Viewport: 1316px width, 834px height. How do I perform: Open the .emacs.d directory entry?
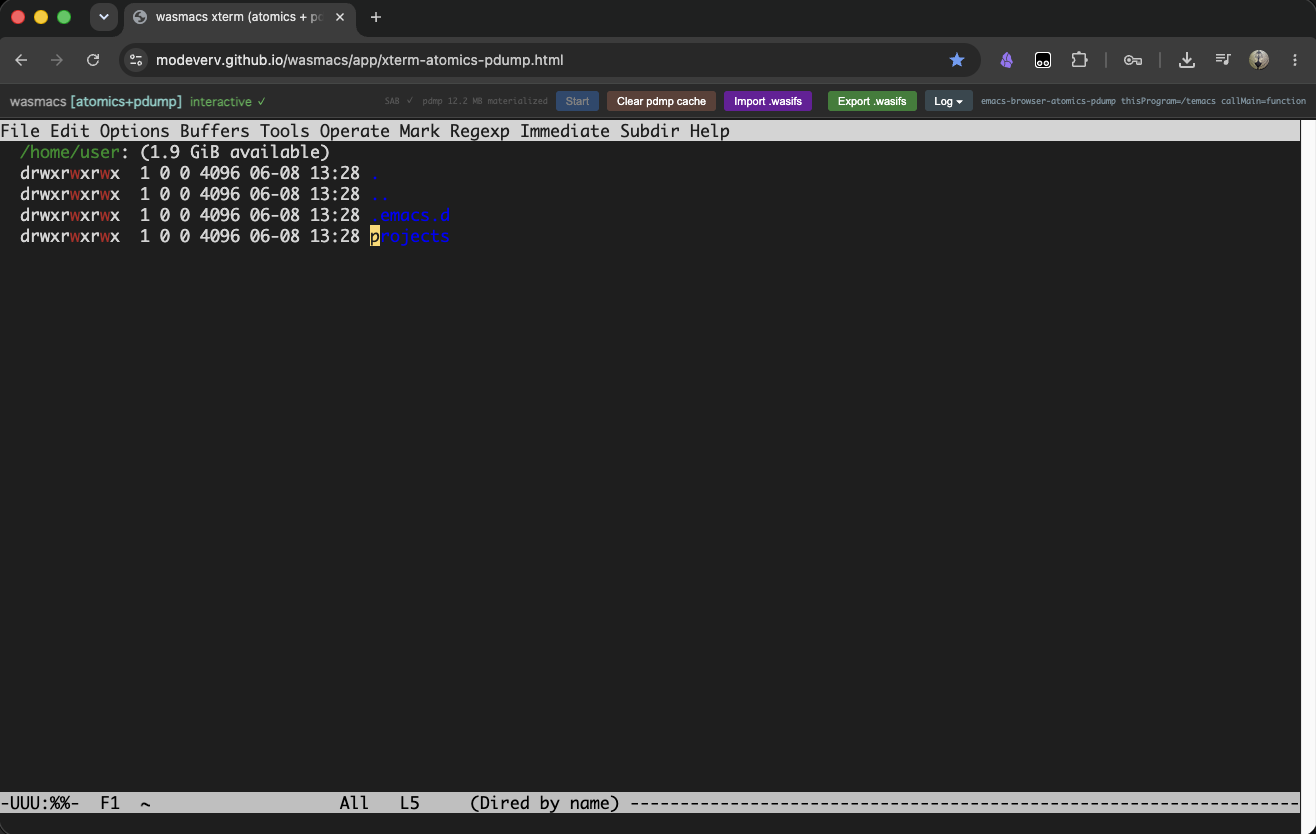[410, 215]
